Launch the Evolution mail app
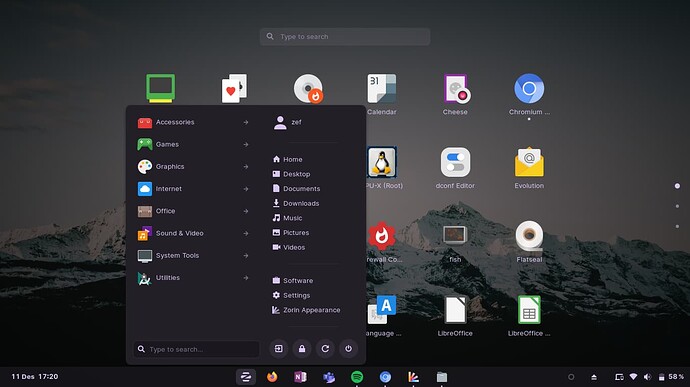 point(529,162)
